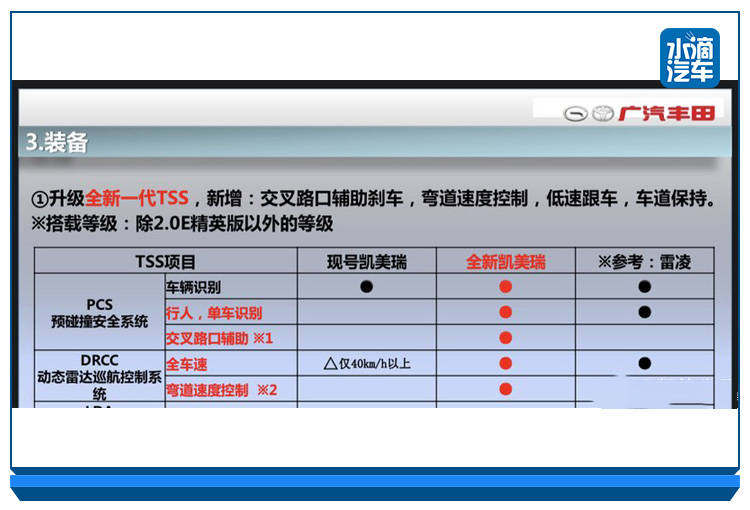Image resolution: width=750 pixels, height=510 pixels.
Task: Click the '弯道速度控制 ※2' row label
Action: [x=221, y=390]
